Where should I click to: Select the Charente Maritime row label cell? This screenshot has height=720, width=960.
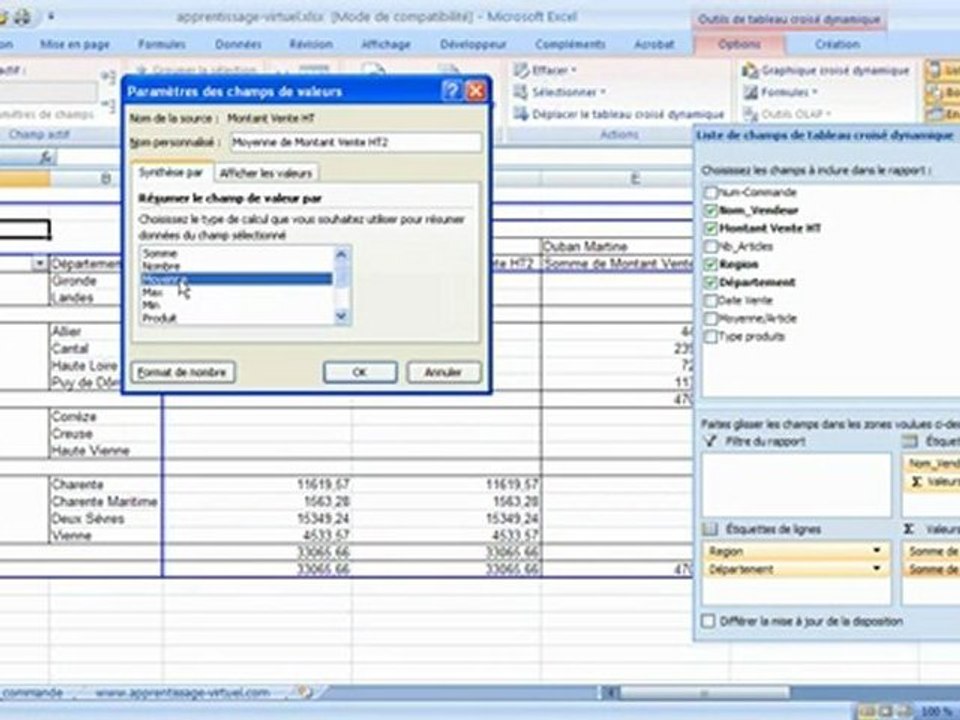point(105,501)
